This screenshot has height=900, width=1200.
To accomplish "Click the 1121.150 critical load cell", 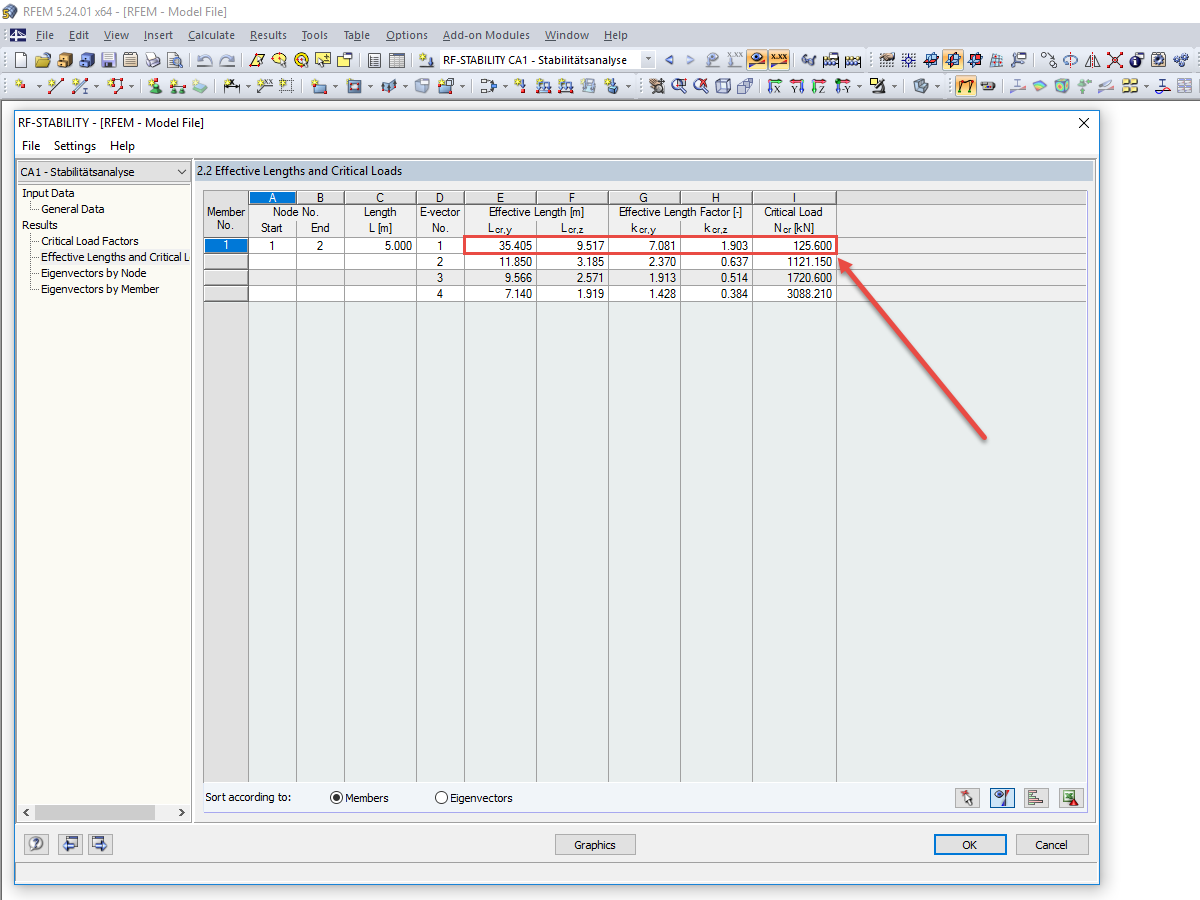I will 794,262.
